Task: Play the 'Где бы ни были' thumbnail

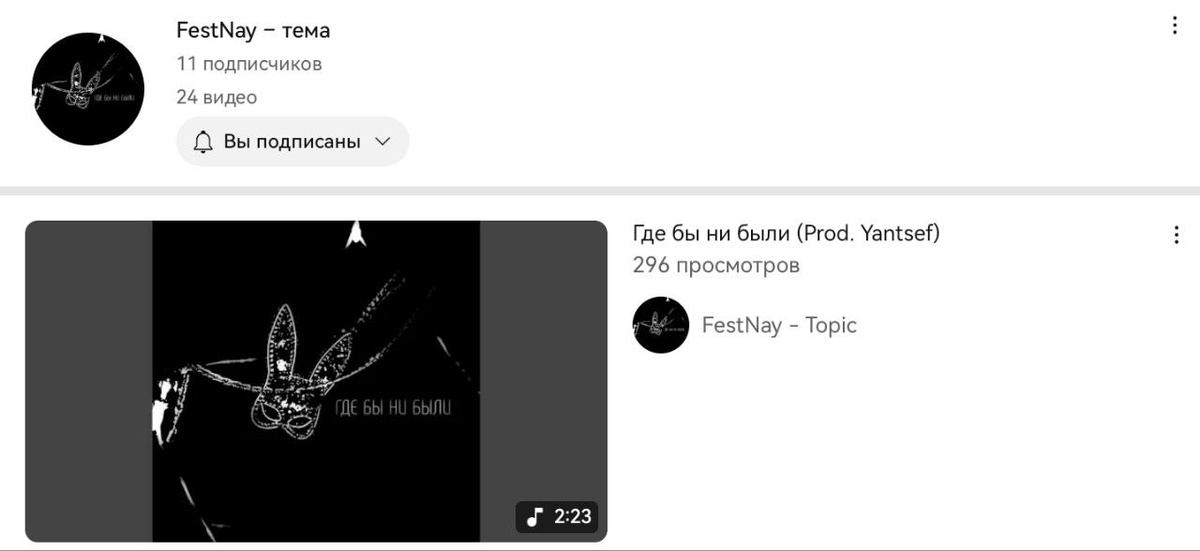Action: click(316, 381)
